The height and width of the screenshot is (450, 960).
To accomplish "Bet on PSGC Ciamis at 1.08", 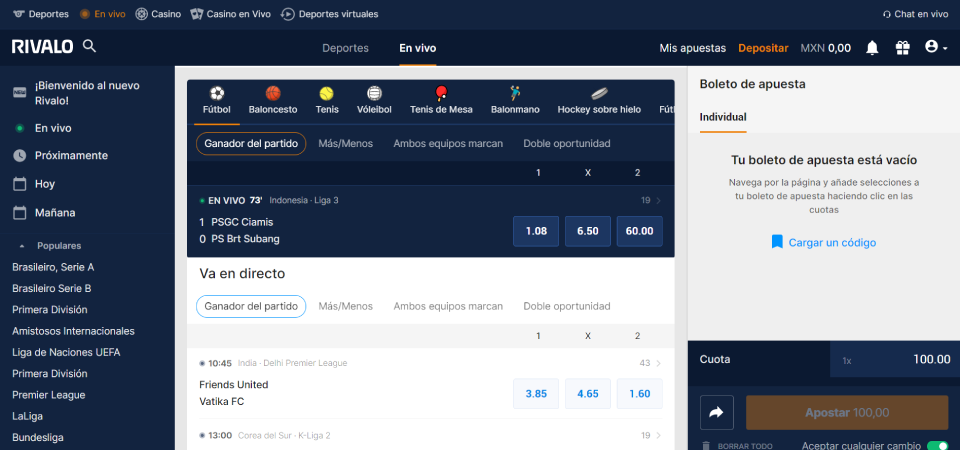I will (x=536, y=231).
